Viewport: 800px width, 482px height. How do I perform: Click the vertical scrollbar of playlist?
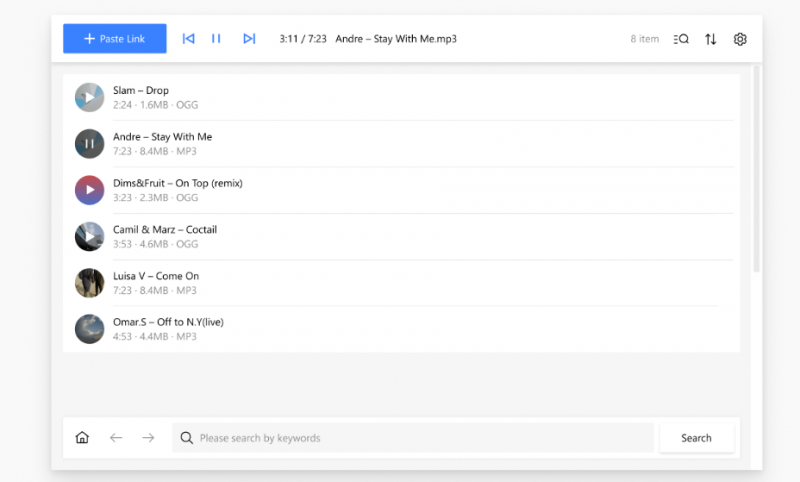pyautogui.click(x=756, y=170)
